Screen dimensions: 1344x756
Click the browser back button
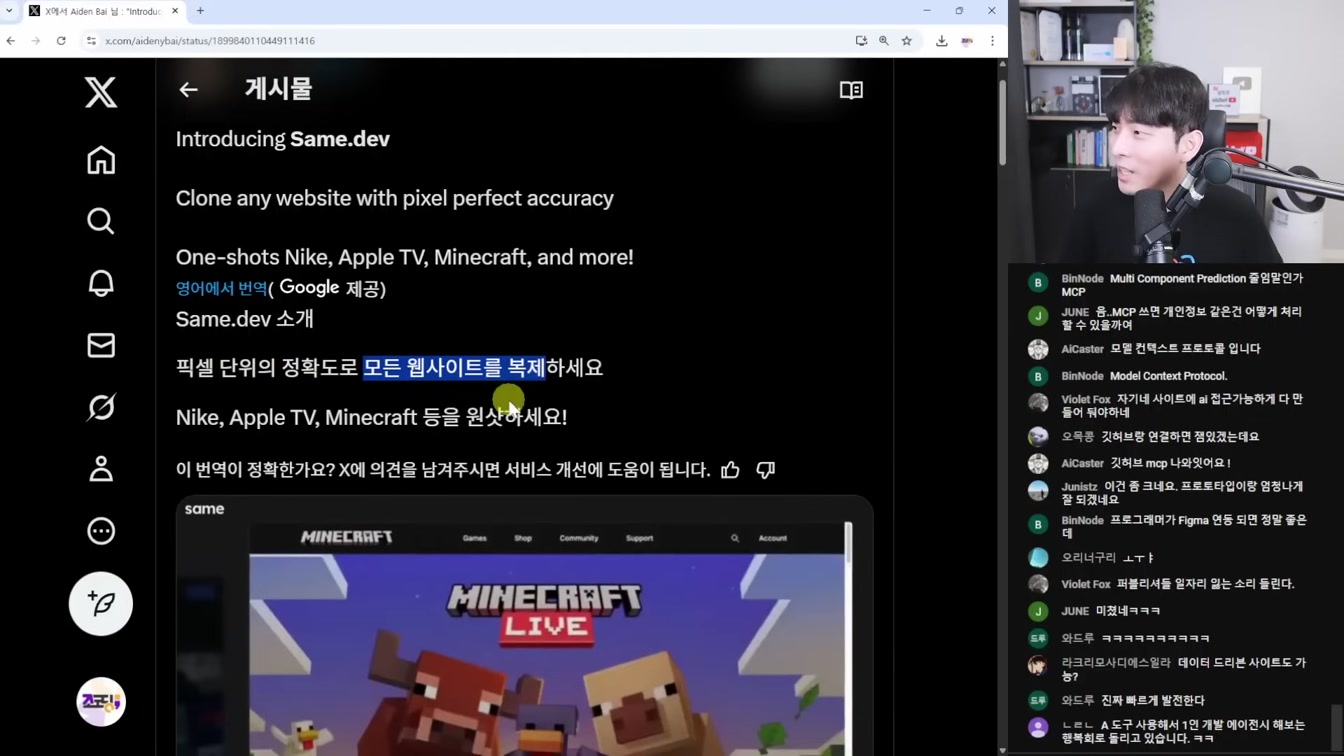coord(11,41)
